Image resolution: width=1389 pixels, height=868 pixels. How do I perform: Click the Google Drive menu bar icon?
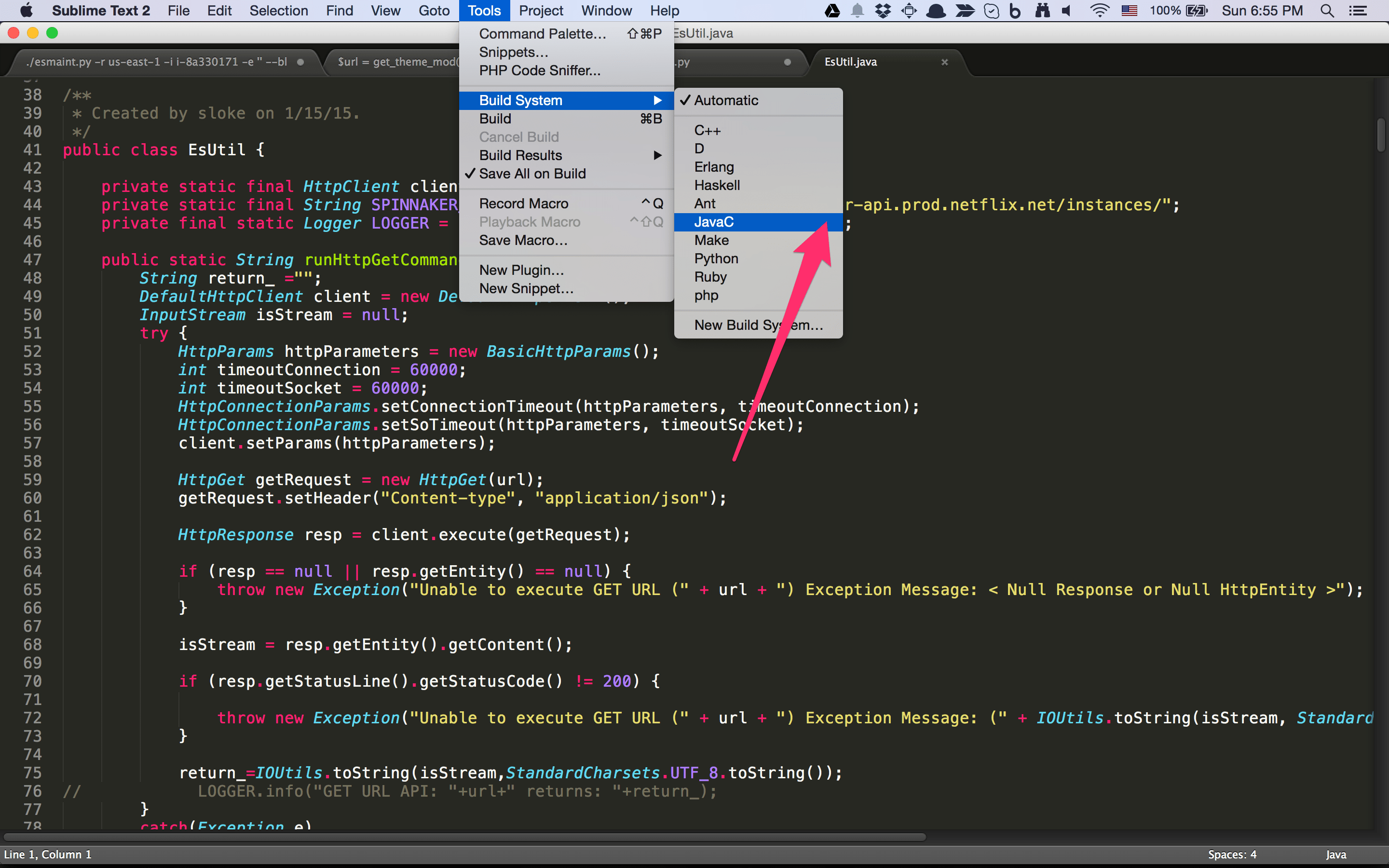coord(832,10)
